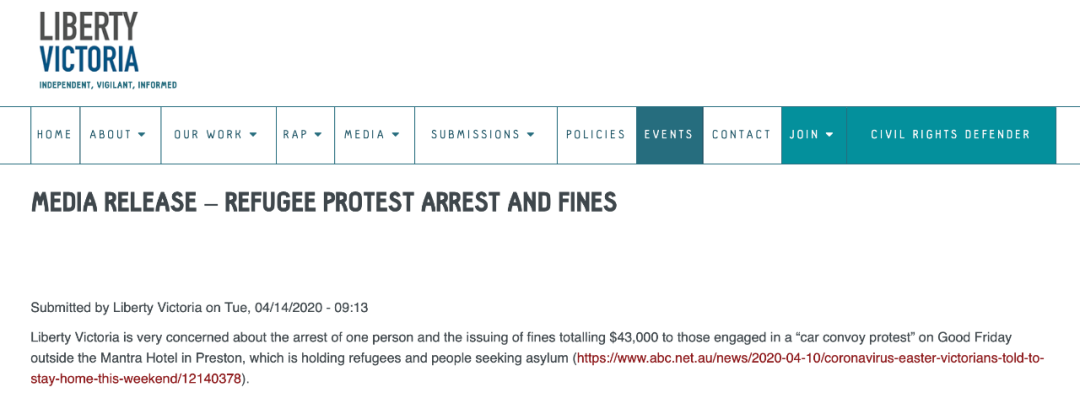The image size is (1080, 398).
Task: Expand the Join dropdown arrow
Action: (x=829, y=135)
